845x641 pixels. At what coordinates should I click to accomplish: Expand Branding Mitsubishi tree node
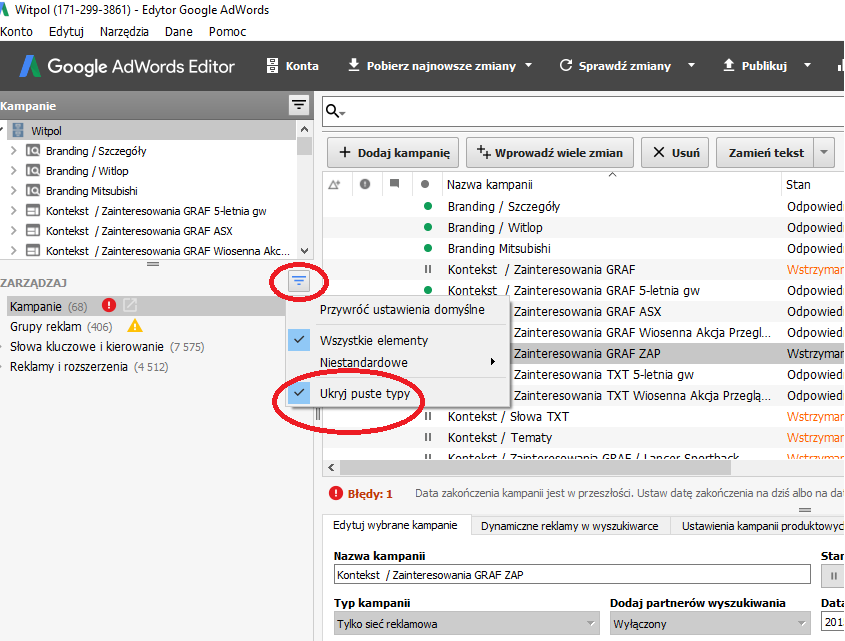tap(14, 191)
